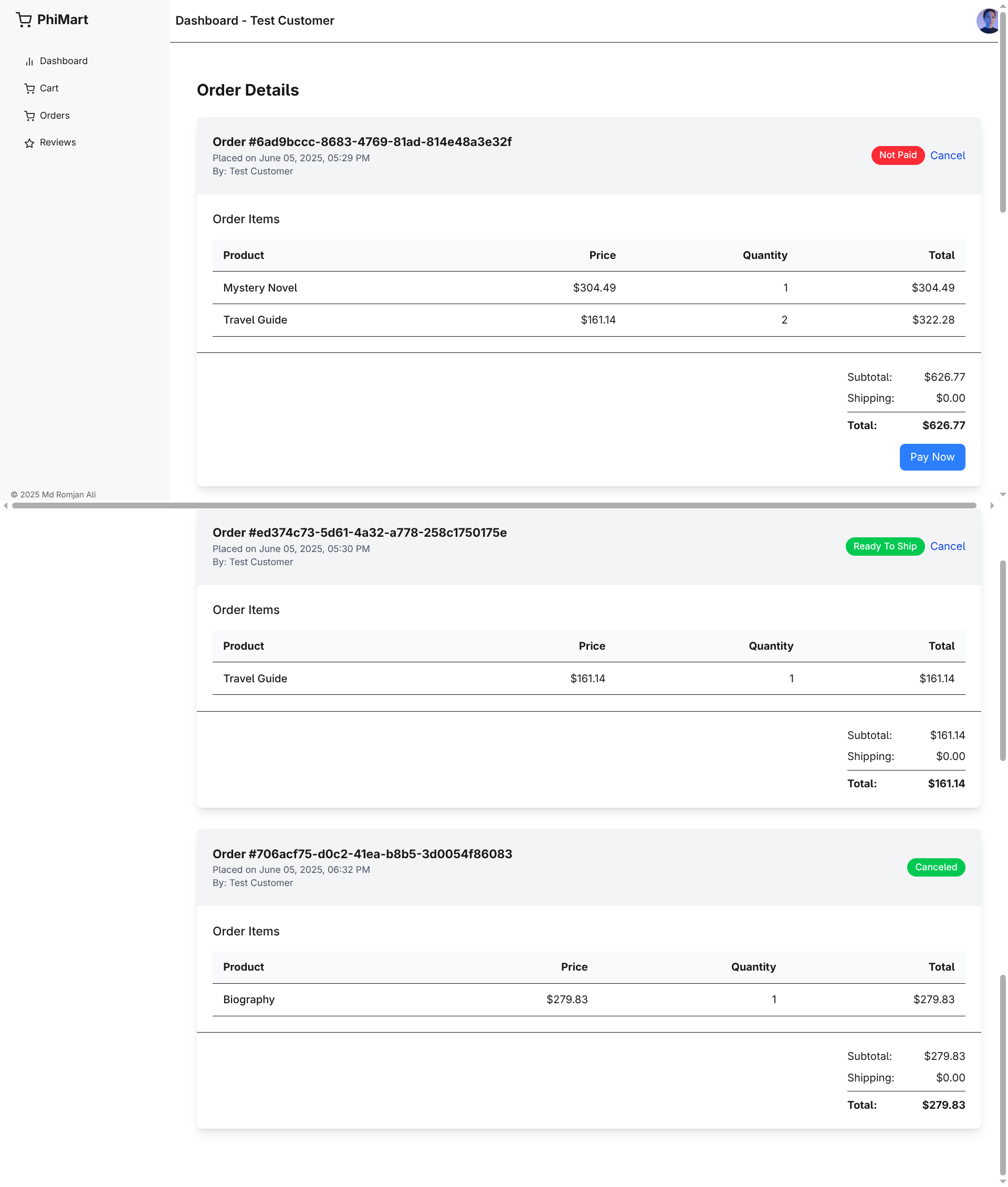Click the Travel Guide row in second order
This screenshot has height=1187, width=1008.
pos(255,678)
